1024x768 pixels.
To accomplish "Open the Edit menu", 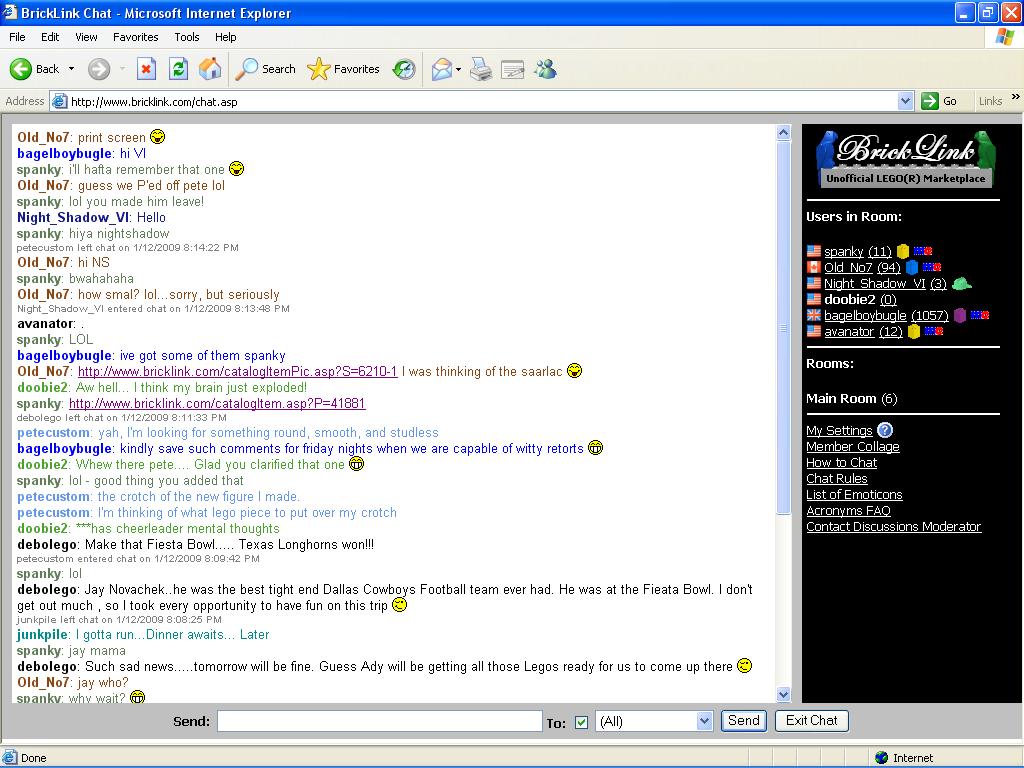I will [x=50, y=37].
